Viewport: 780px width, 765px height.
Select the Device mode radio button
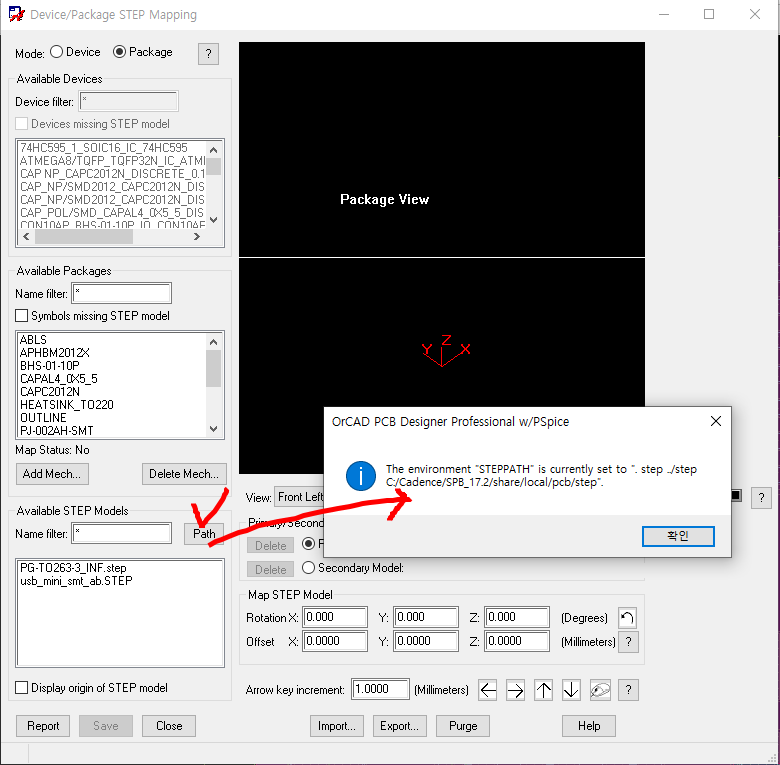coord(57,52)
